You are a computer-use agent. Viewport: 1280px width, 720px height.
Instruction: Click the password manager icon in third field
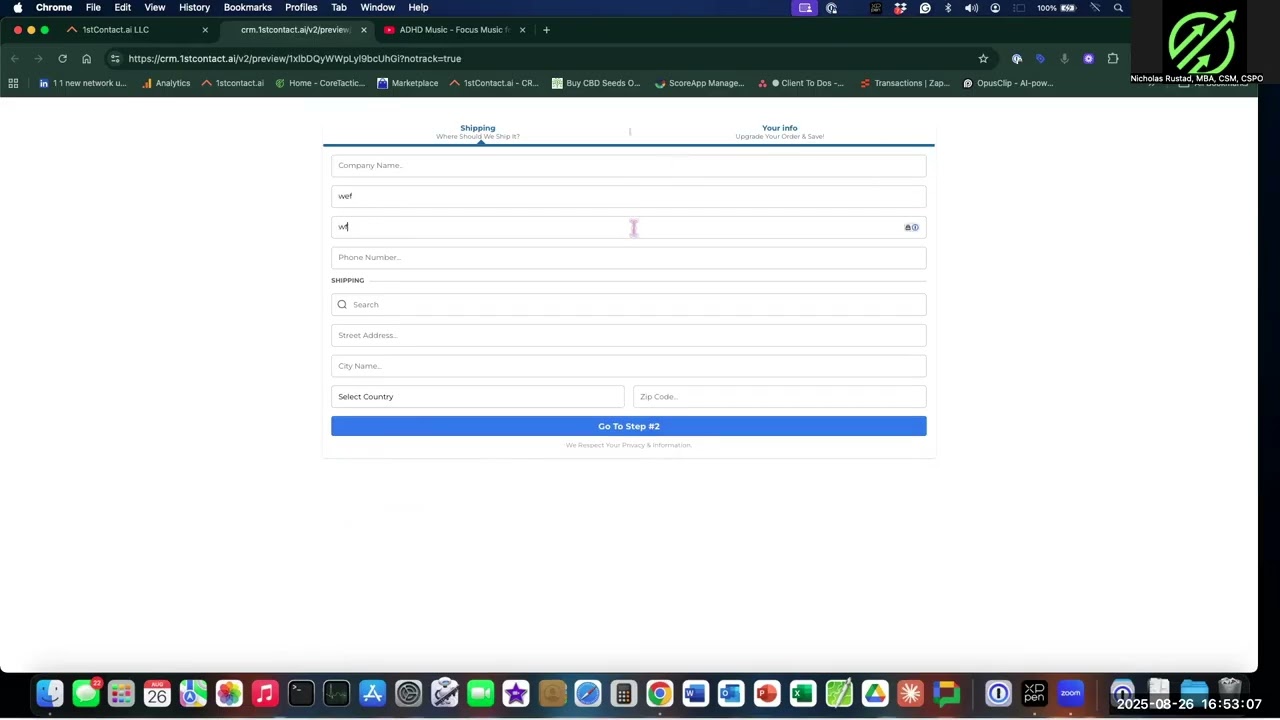pyautogui.click(x=911, y=227)
